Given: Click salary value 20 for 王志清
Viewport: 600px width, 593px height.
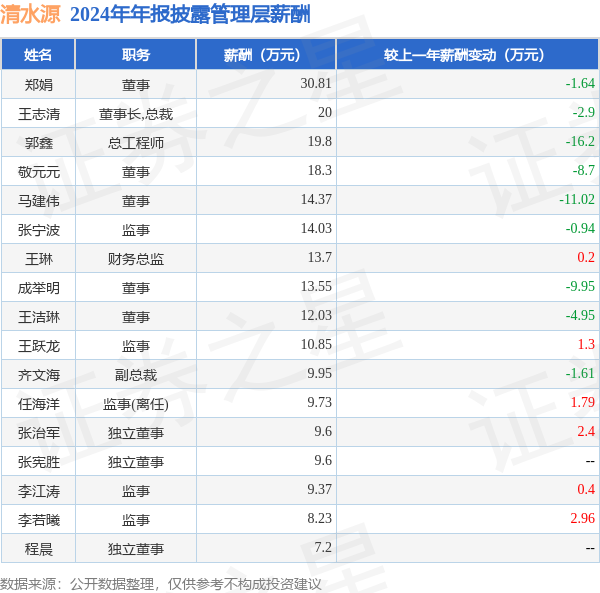Looking at the screenshot, I should click(325, 112).
